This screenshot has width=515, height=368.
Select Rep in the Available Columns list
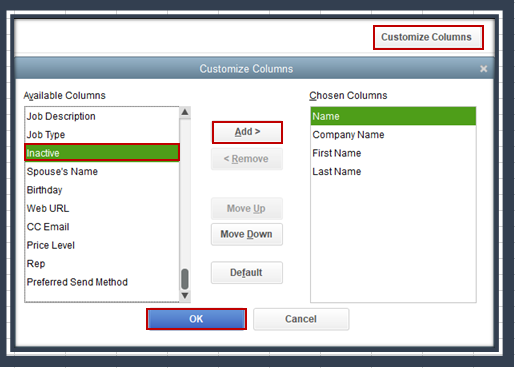coord(102,264)
